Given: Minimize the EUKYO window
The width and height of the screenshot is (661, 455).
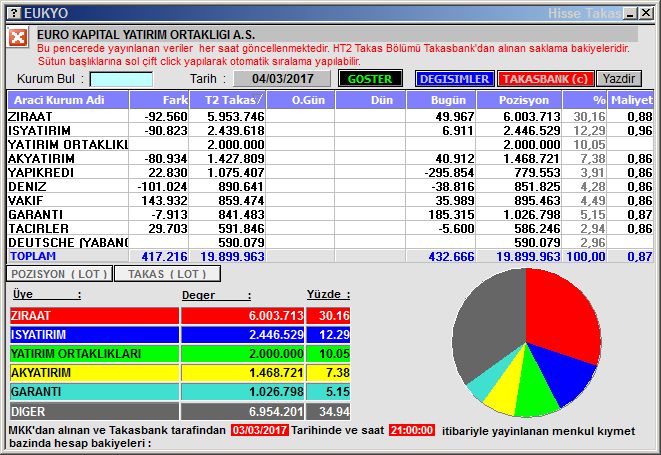Looking at the screenshot, I should click(x=631, y=13).
